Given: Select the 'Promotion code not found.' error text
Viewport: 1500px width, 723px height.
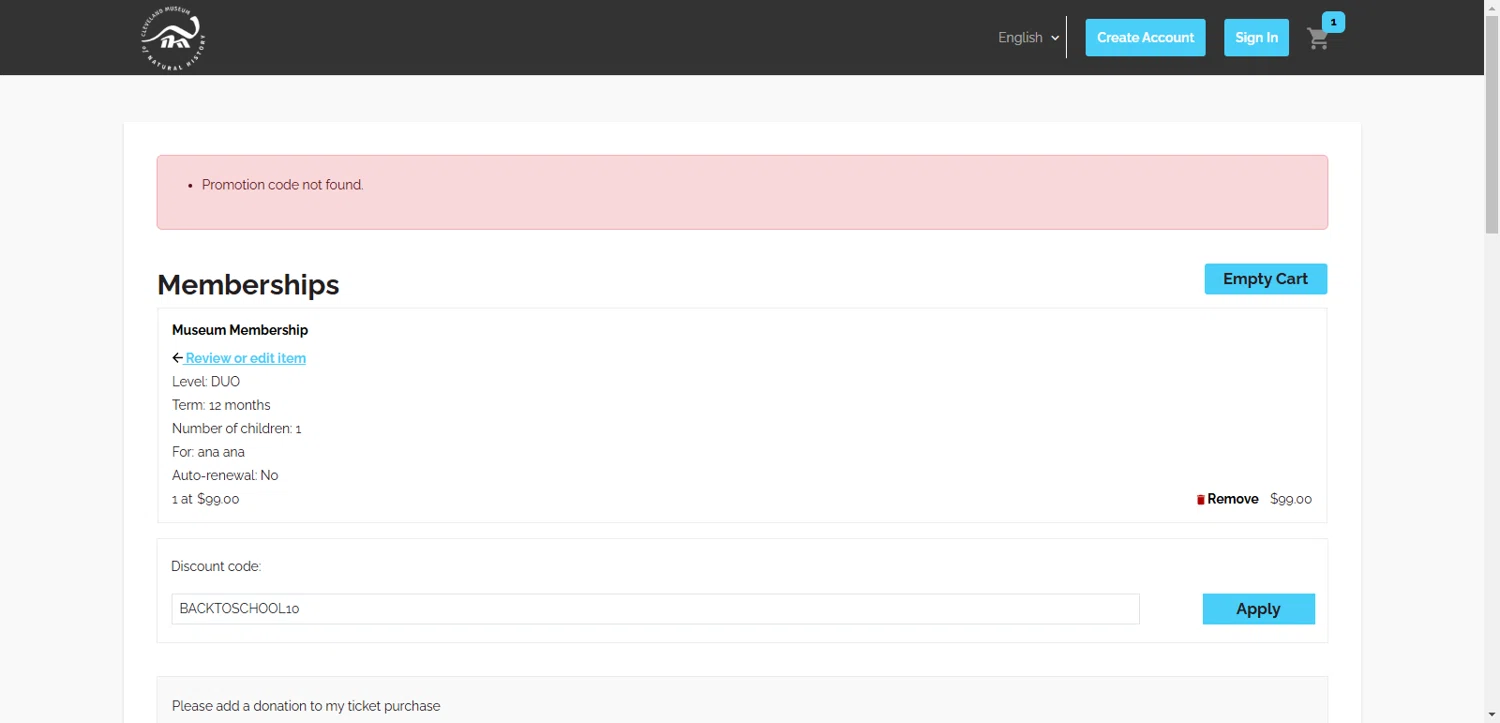Looking at the screenshot, I should point(282,185).
